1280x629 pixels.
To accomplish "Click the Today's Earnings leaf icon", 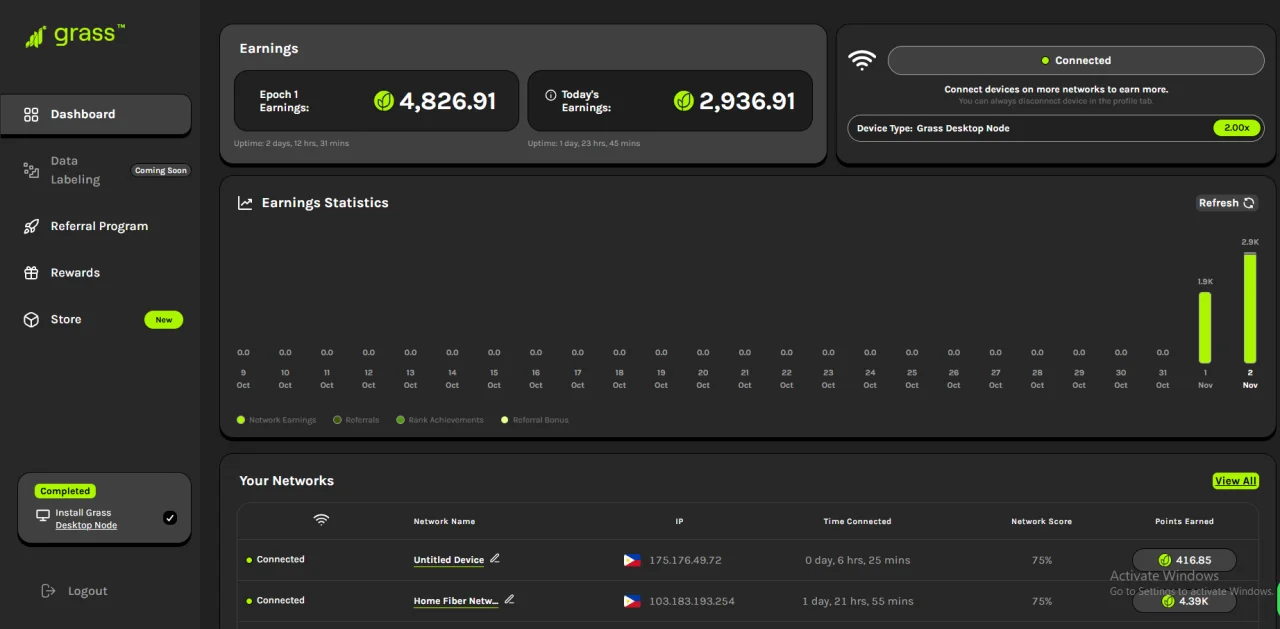I will [x=684, y=101].
